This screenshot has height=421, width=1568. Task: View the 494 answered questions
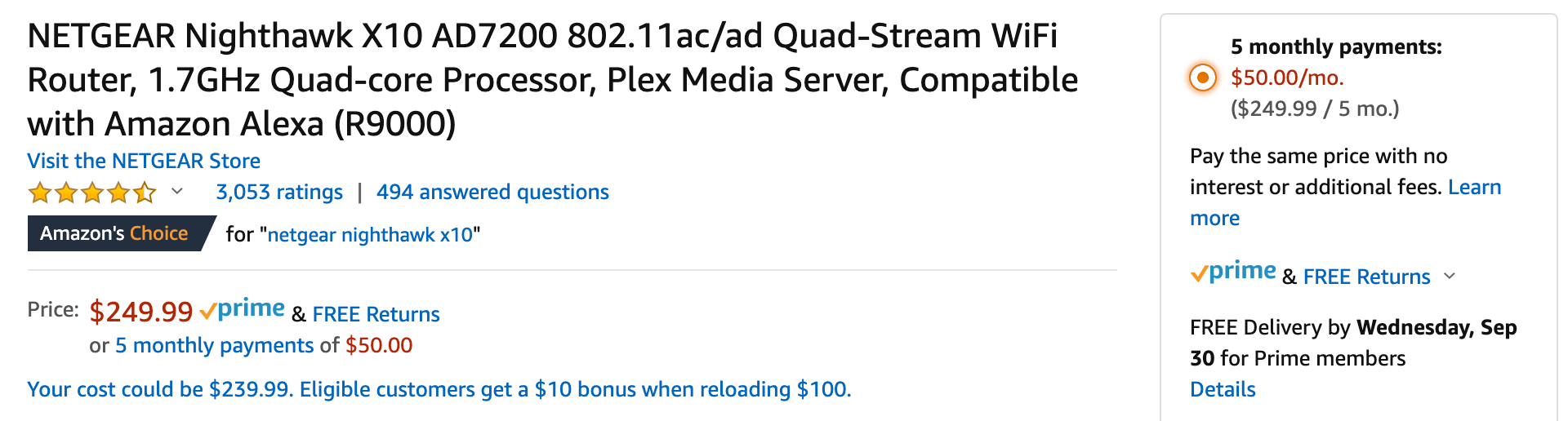492,192
